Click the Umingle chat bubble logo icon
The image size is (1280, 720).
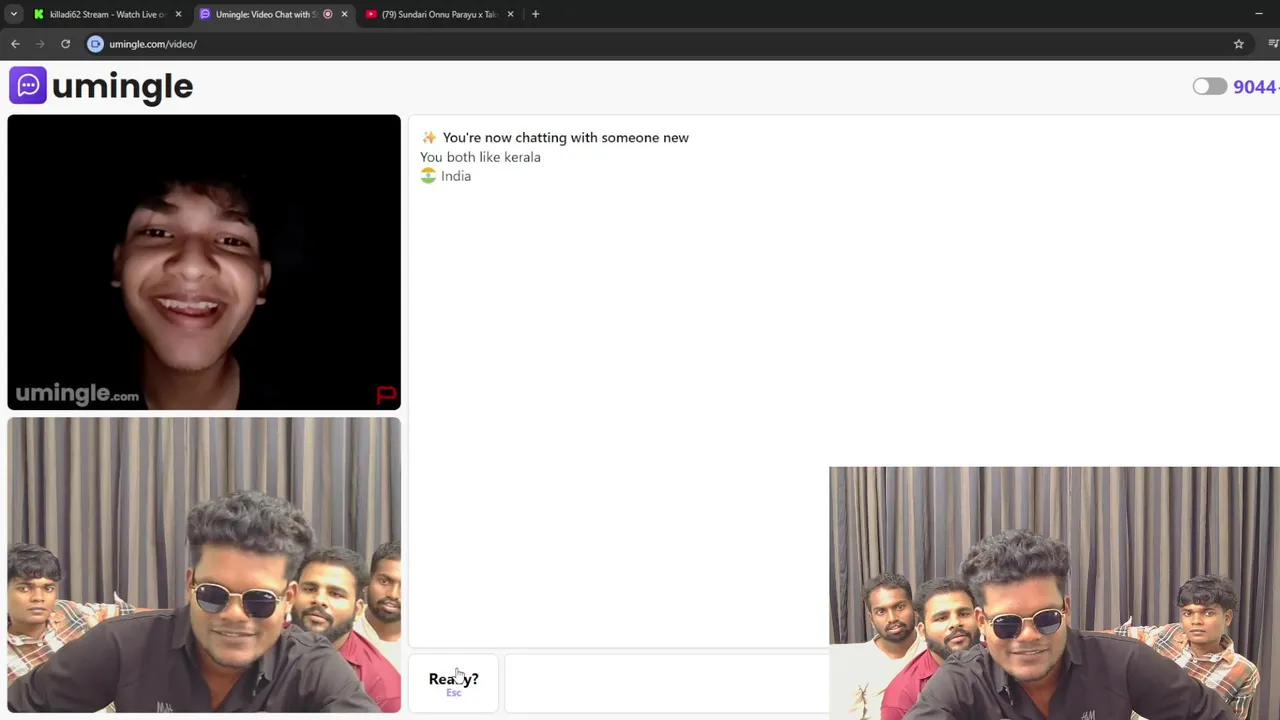pyautogui.click(x=28, y=85)
